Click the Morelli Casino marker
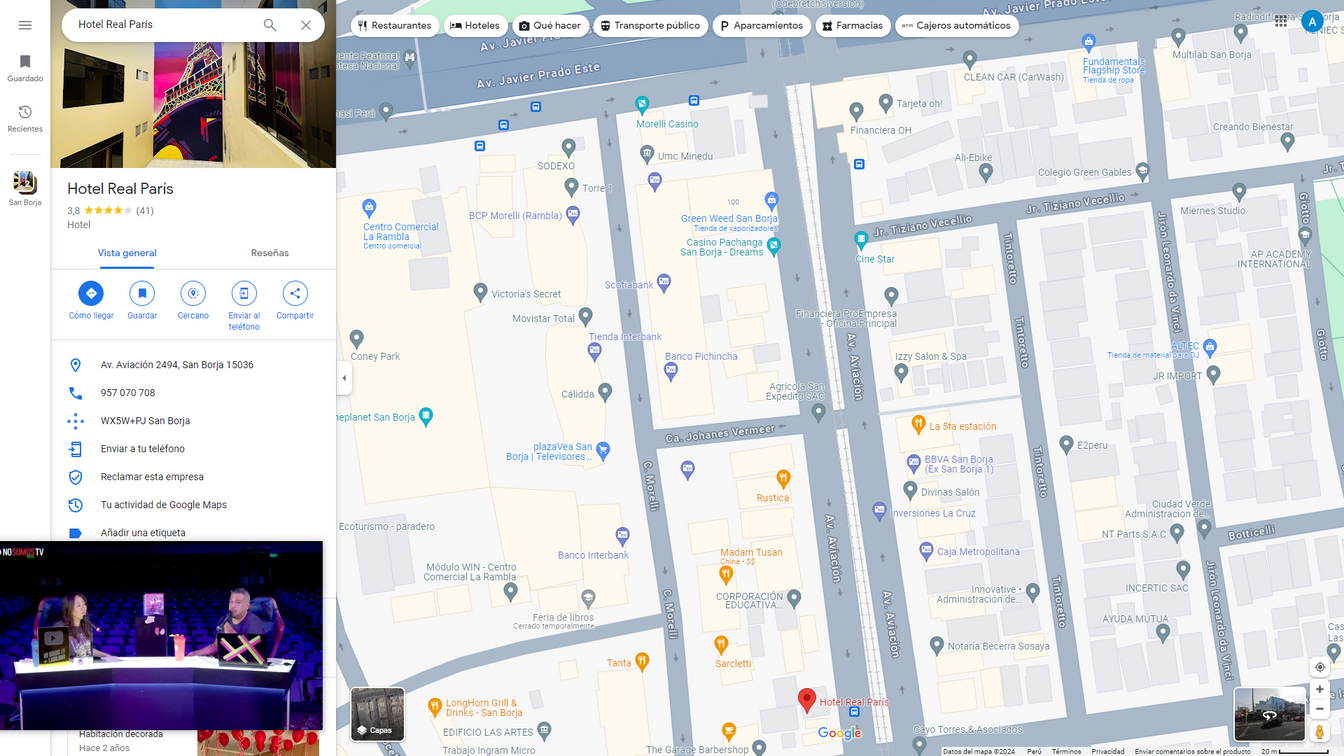Screen dimensions: 1344x756 pyautogui.click(x=642, y=104)
